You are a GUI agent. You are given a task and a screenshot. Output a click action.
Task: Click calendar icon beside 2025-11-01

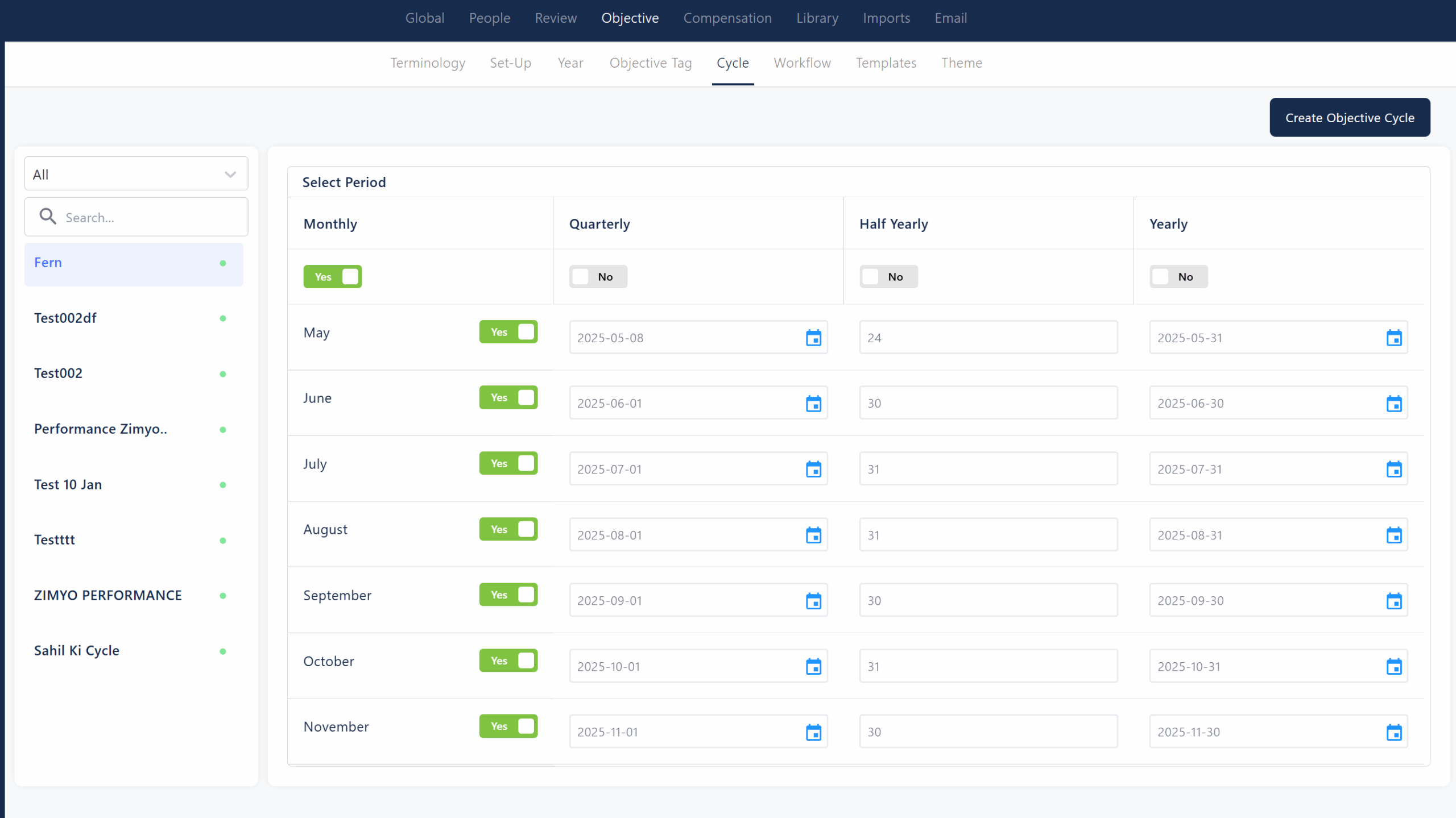pos(813,732)
